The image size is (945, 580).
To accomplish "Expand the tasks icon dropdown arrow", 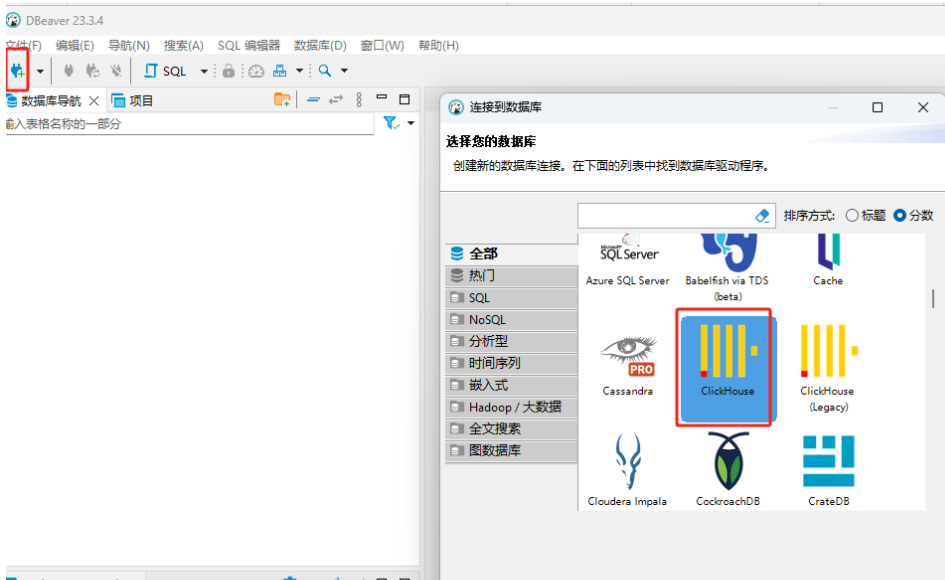I will (299, 71).
